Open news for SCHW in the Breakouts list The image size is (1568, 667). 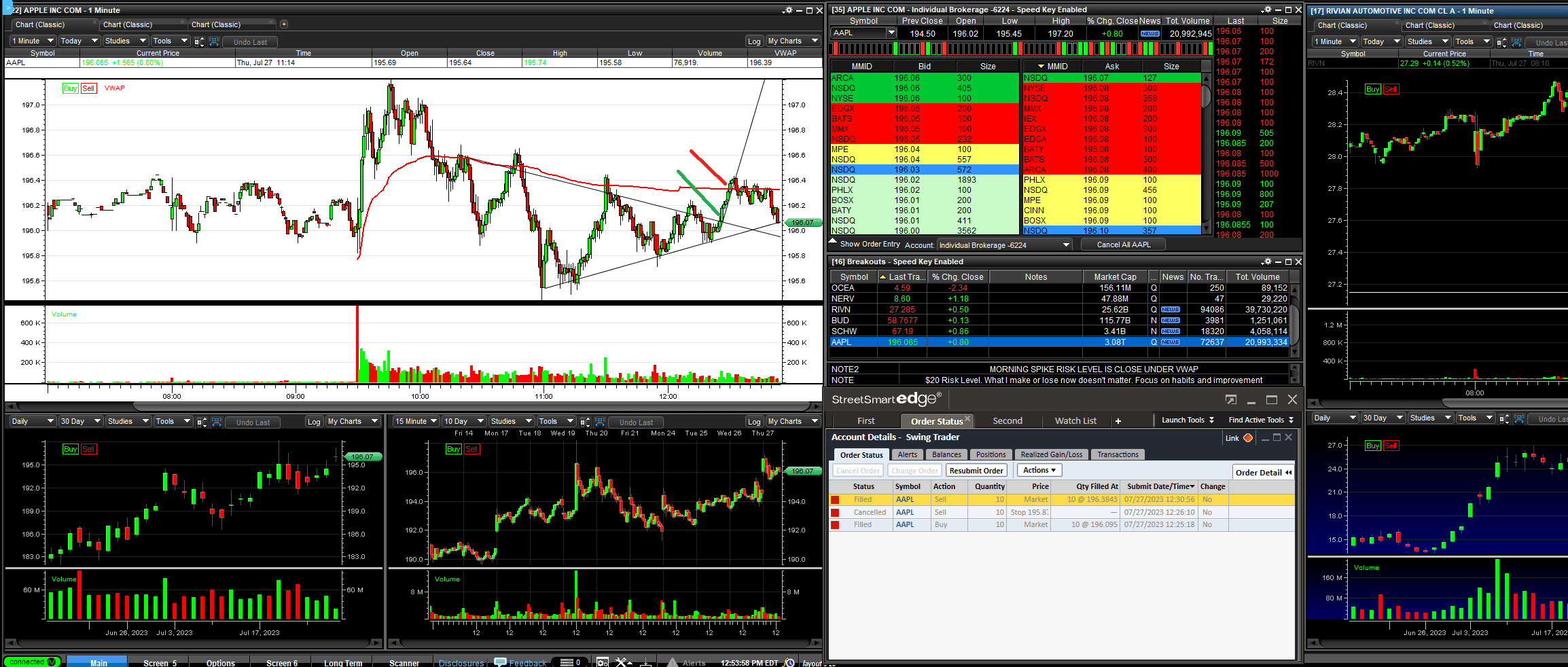tap(1171, 331)
